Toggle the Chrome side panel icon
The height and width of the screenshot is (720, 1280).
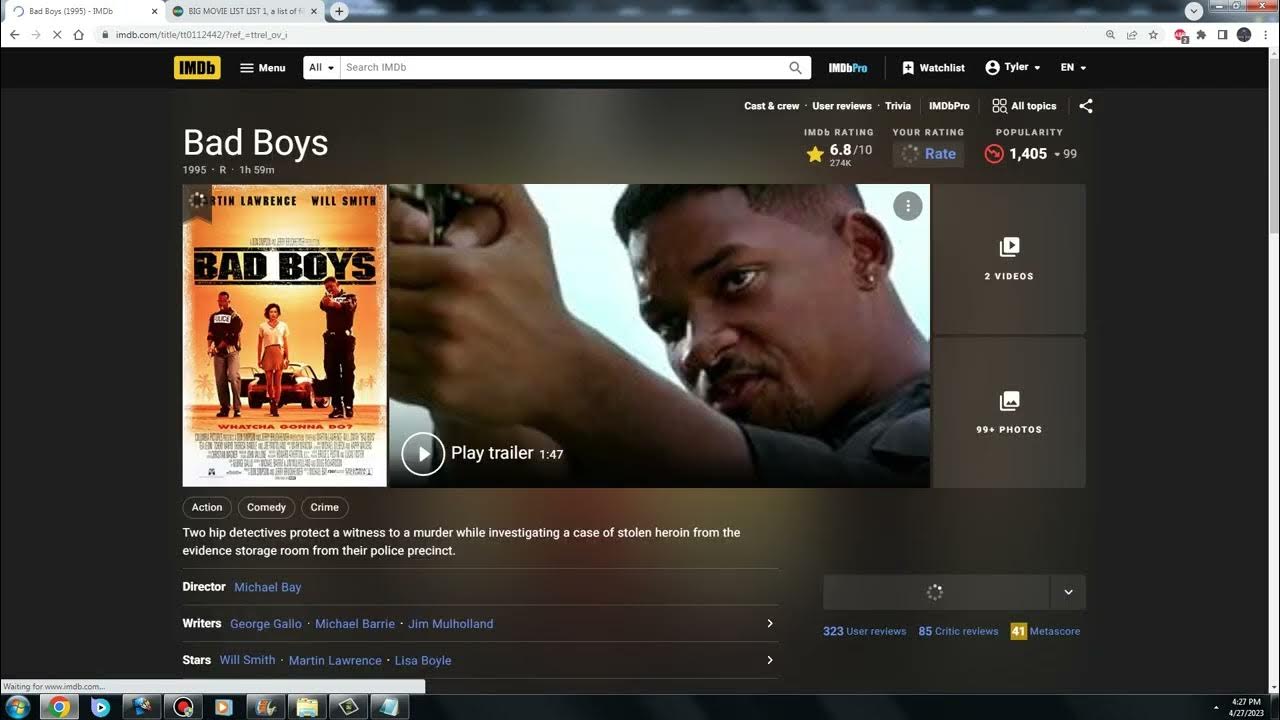(1222, 34)
